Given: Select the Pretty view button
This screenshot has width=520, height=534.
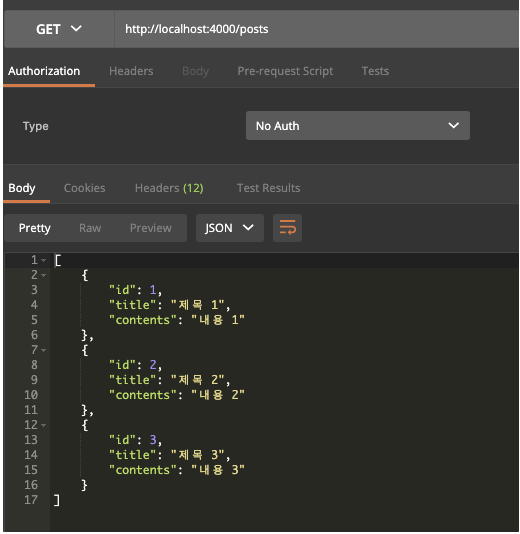Looking at the screenshot, I should click(x=34, y=228).
